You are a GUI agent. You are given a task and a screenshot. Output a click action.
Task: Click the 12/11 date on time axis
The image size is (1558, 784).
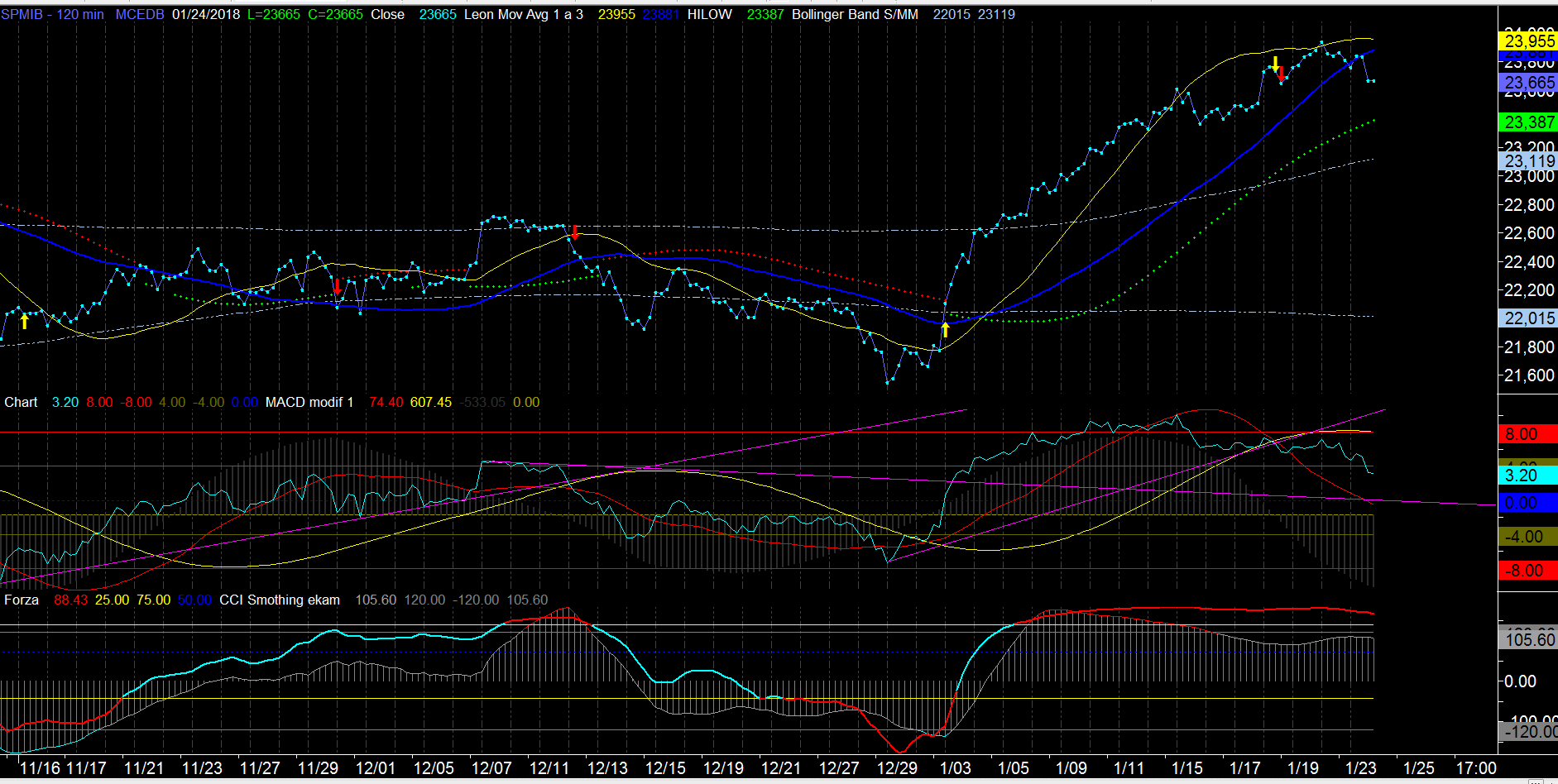point(549,768)
